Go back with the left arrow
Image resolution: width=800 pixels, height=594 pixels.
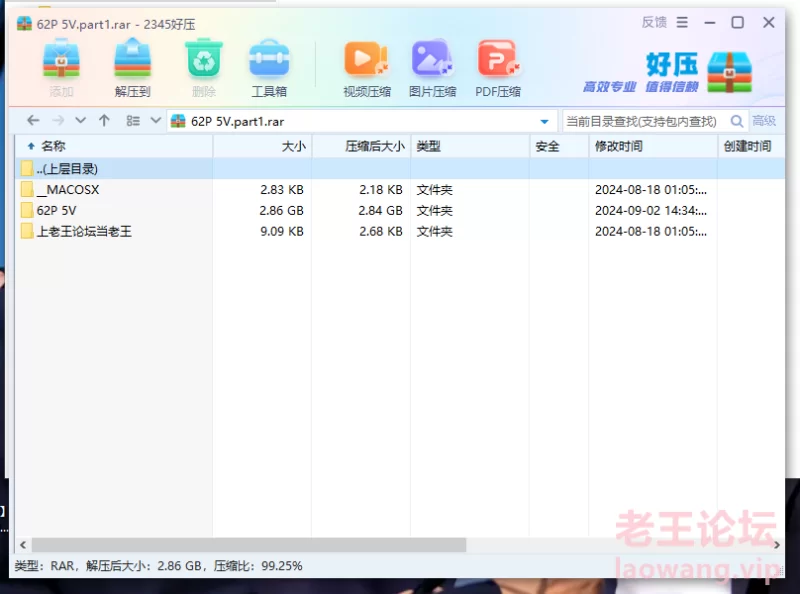33,121
